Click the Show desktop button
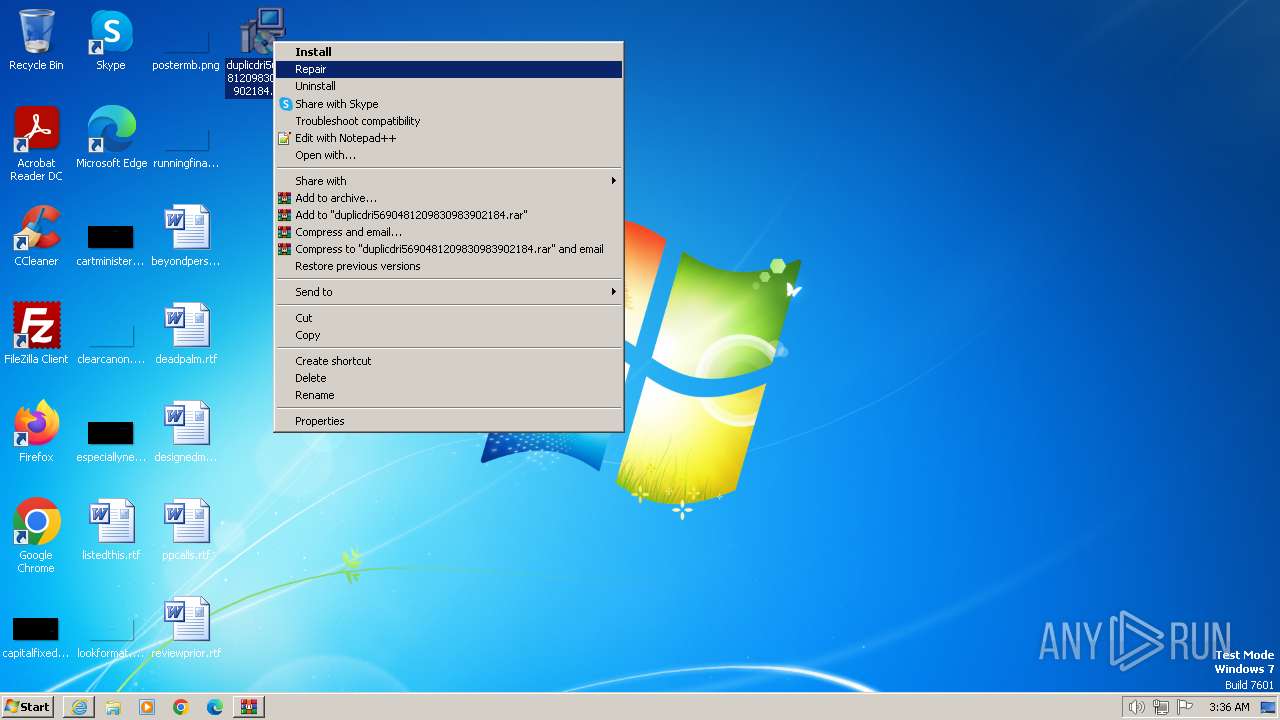 (1269, 707)
